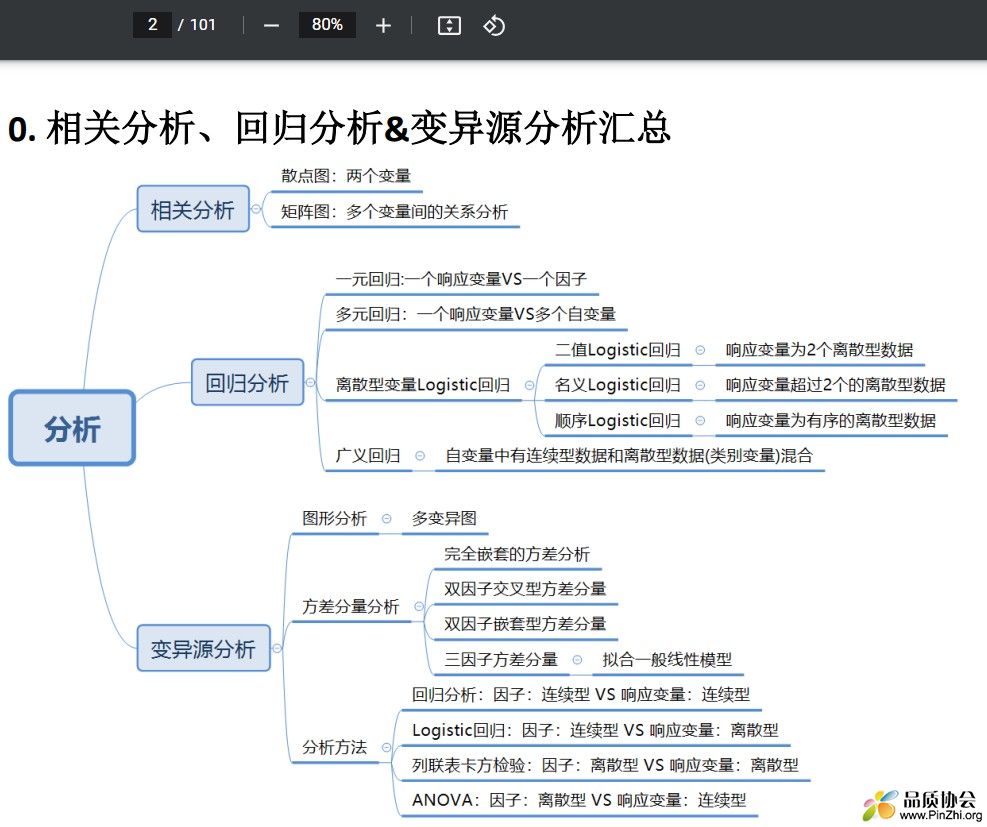Click the 多变异图 label
The image size is (987, 827).
click(x=444, y=519)
